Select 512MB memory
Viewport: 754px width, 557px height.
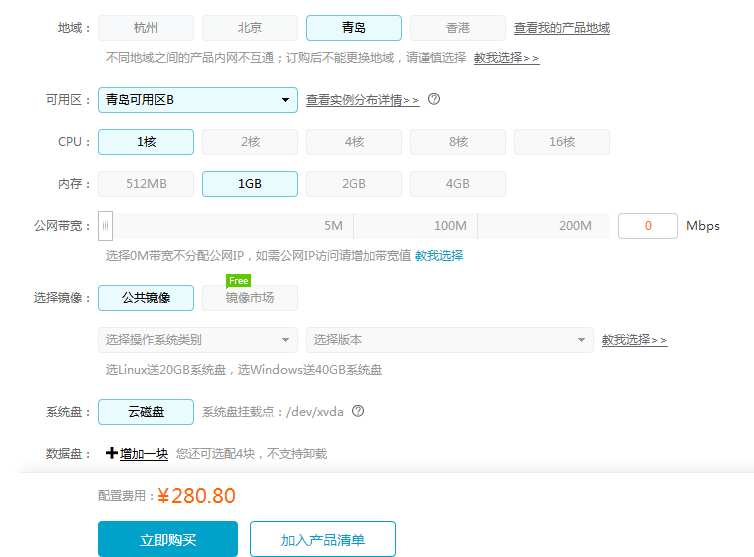tap(146, 184)
